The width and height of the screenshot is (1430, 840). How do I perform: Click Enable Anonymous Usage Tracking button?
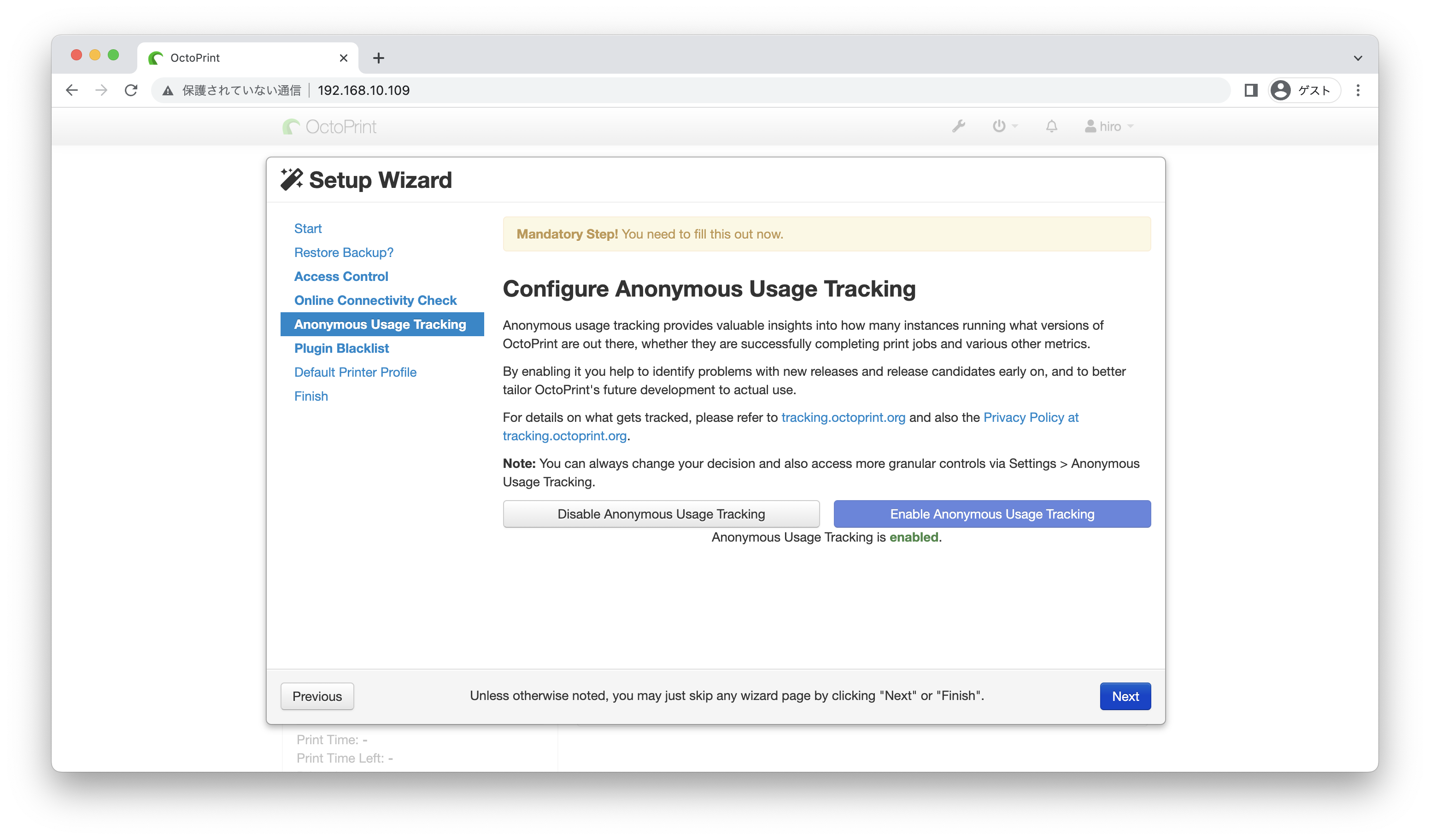(992, 514)
